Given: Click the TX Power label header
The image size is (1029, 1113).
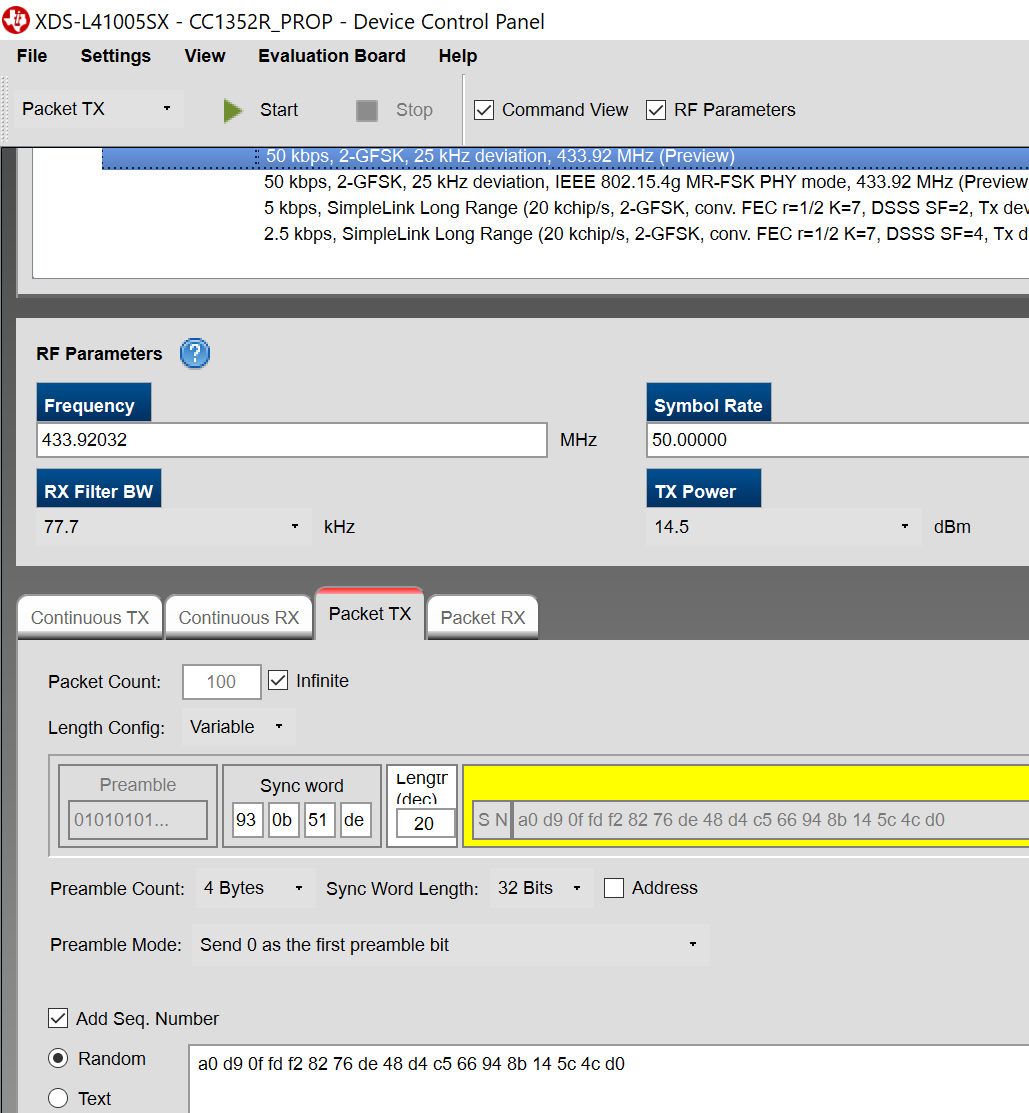Looking at the screenshot, I should tap(703, 488).
